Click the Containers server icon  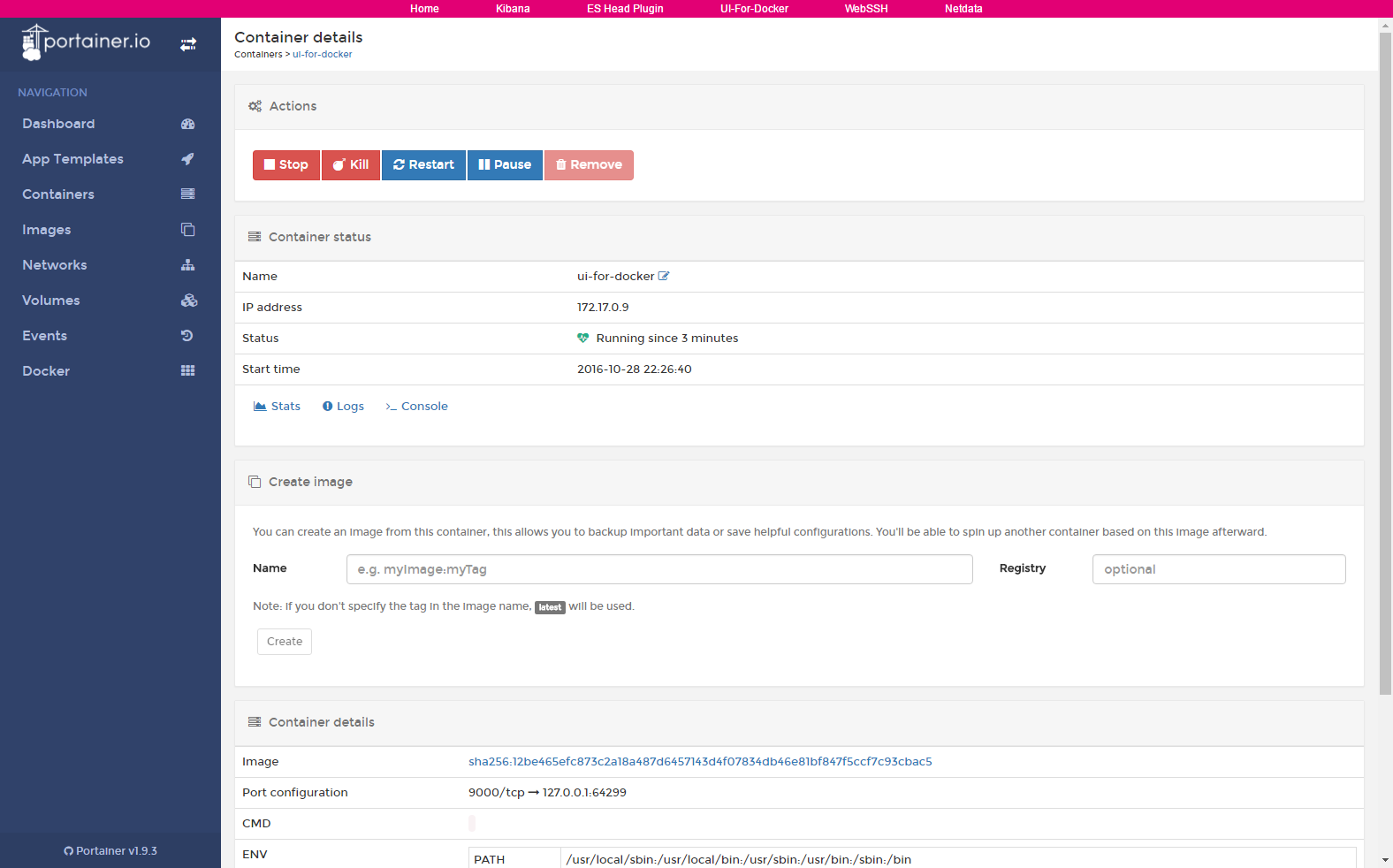[x=187, y=194]
